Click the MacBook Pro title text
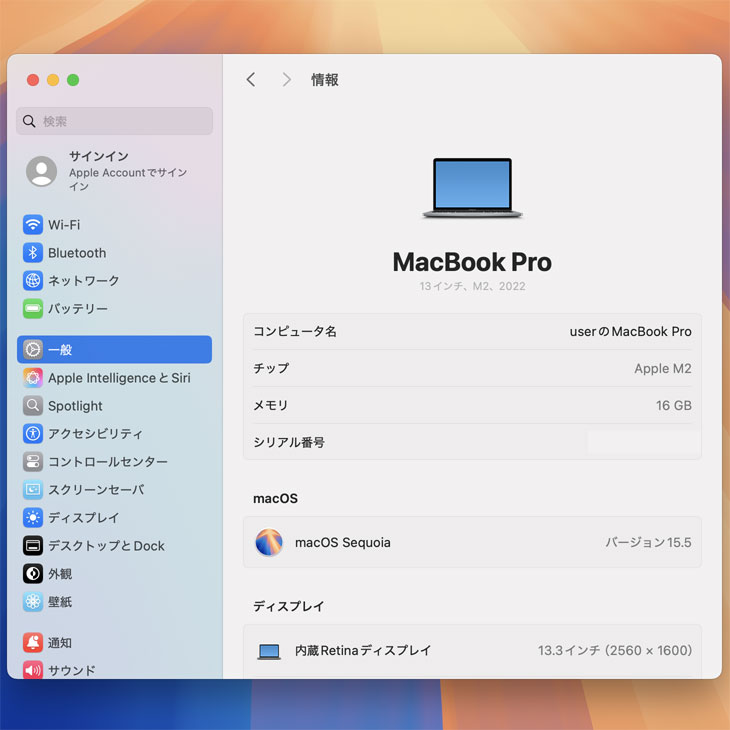This screenshot has height=730, width=730. click(x=472, y=262)
